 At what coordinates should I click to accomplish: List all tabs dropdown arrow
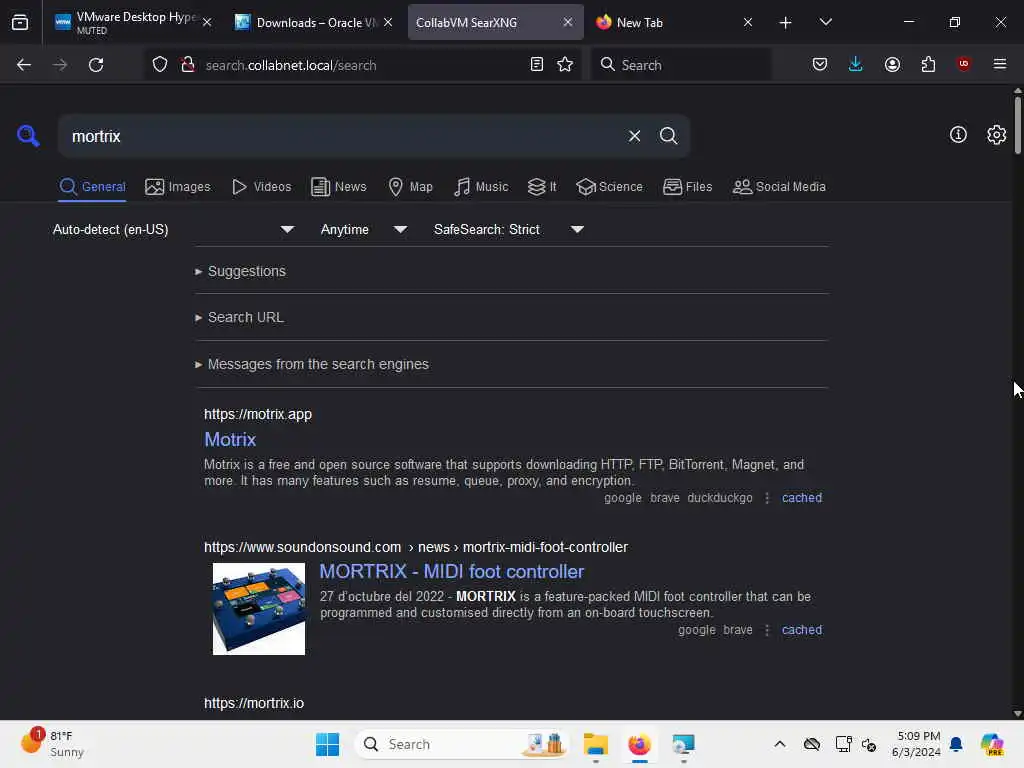[825, 23]
